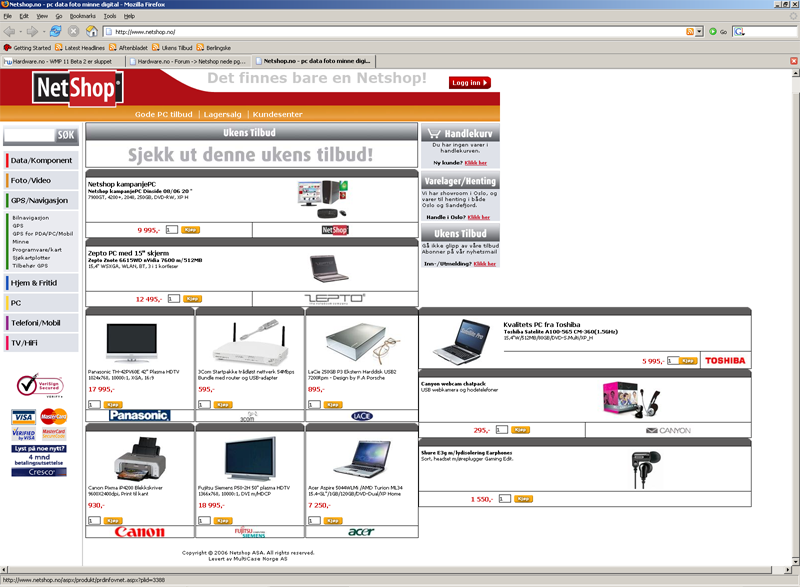This screenshot has height=587, width=800.
Task: Click Kjøp for Netshop kampanjePC
Action: coord(190,230)
